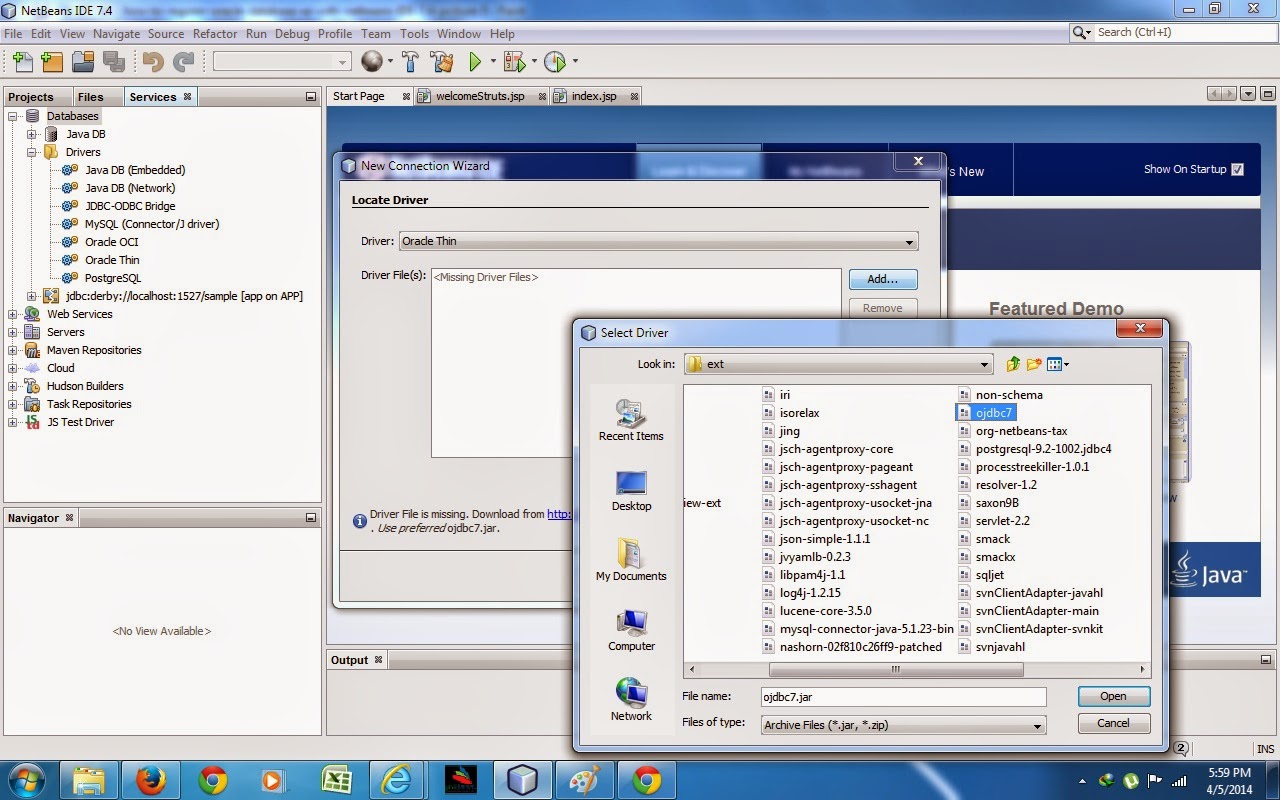Open the Files of type dropdown
Screen dimensions: 1280x800
pos(1037,726)
